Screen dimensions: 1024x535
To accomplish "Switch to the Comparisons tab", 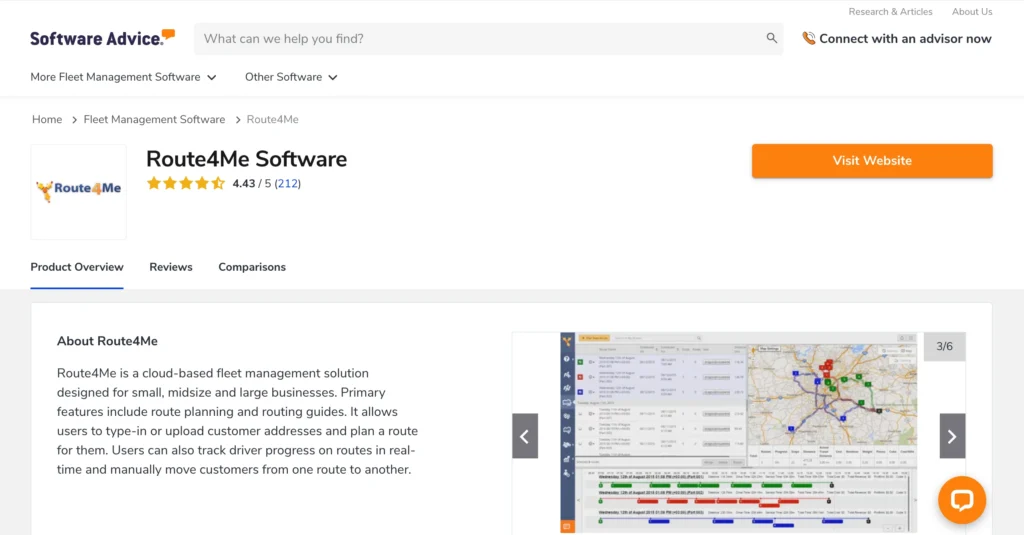I will (x=252, y=267).
